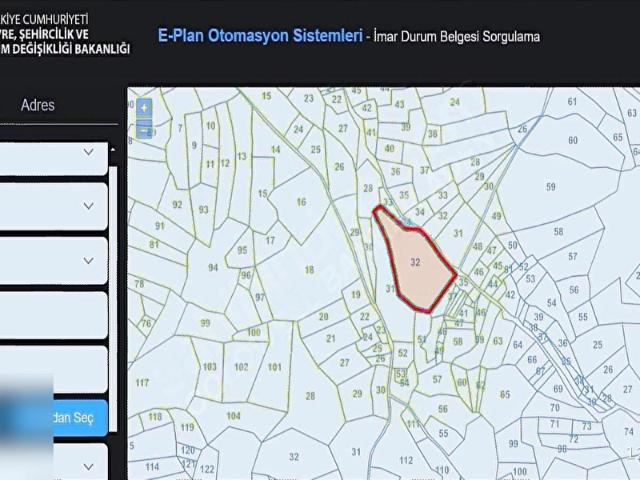Select parcel 94 on the map
The width and height of the screenshot is (640, 480).
(213, 268)
